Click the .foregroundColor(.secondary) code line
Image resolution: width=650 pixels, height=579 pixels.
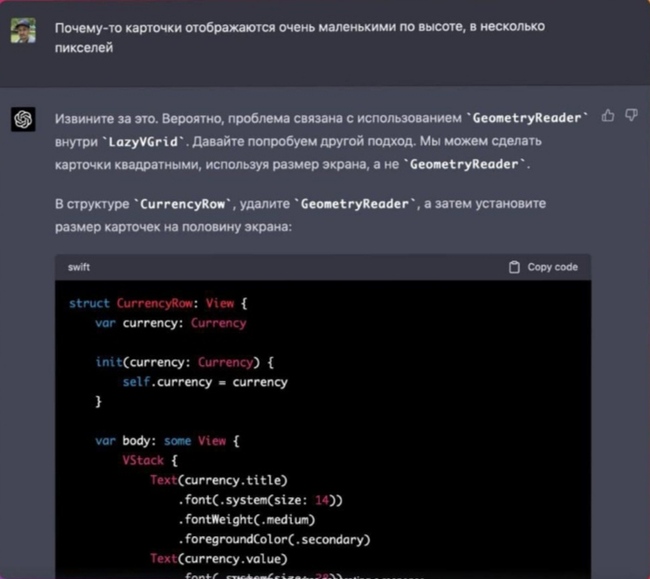(275, 539)
